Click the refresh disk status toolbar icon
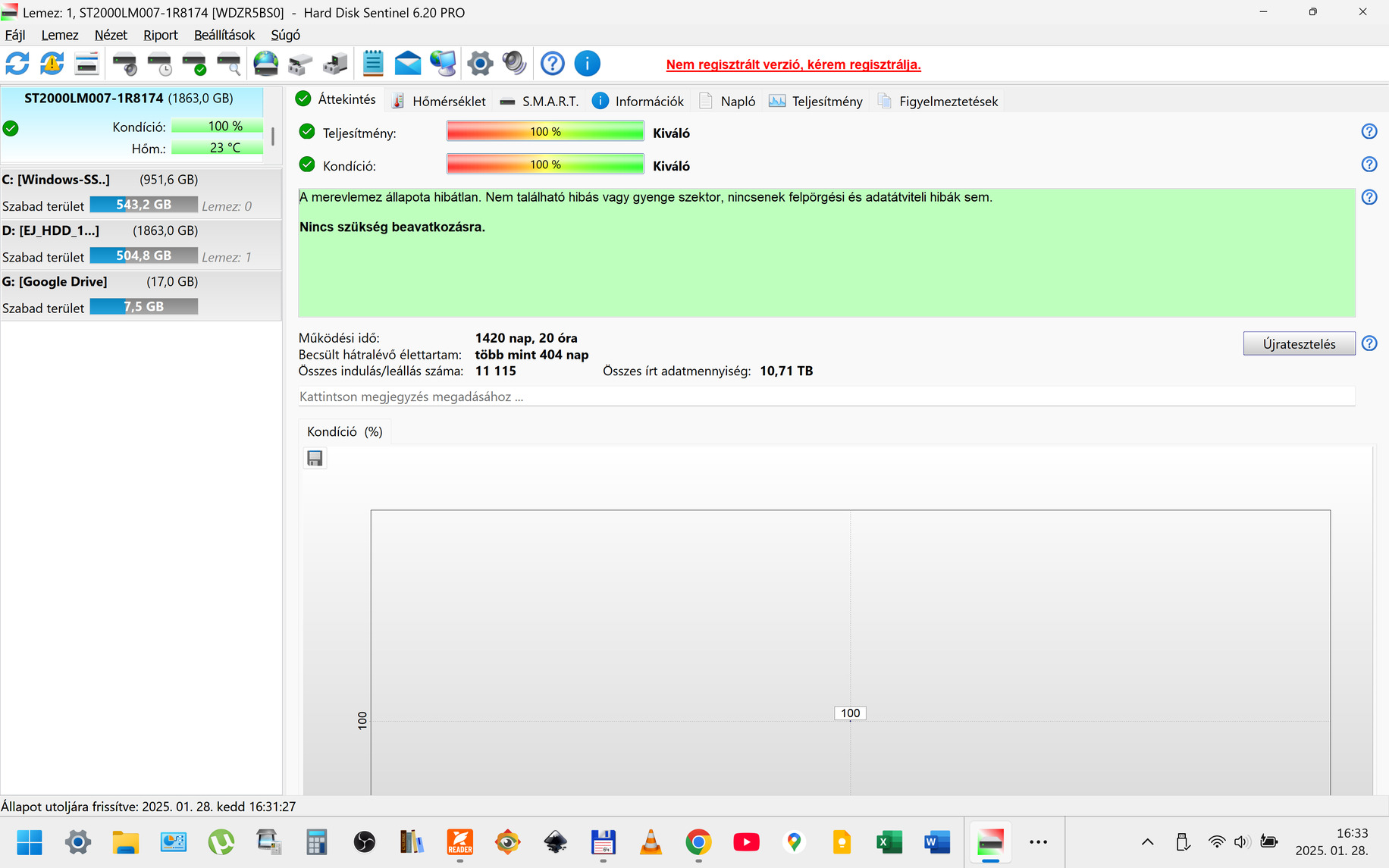This screenshot has height=868, width=1389. (x=17, y=64)
